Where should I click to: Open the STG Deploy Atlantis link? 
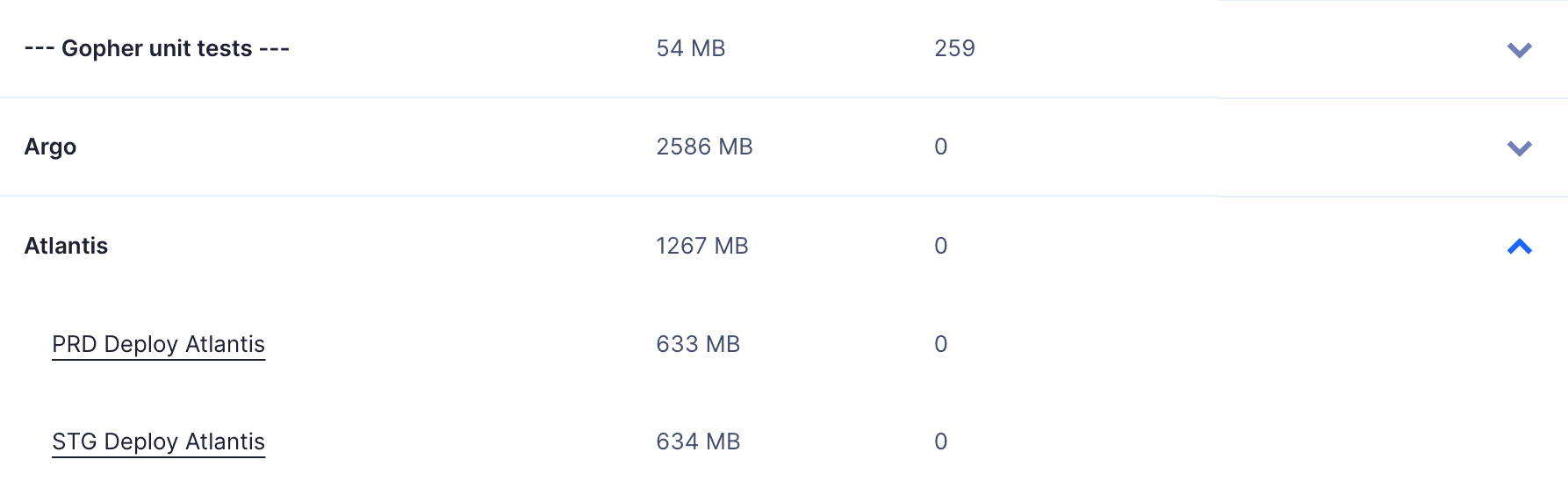[x=158, y=441]
